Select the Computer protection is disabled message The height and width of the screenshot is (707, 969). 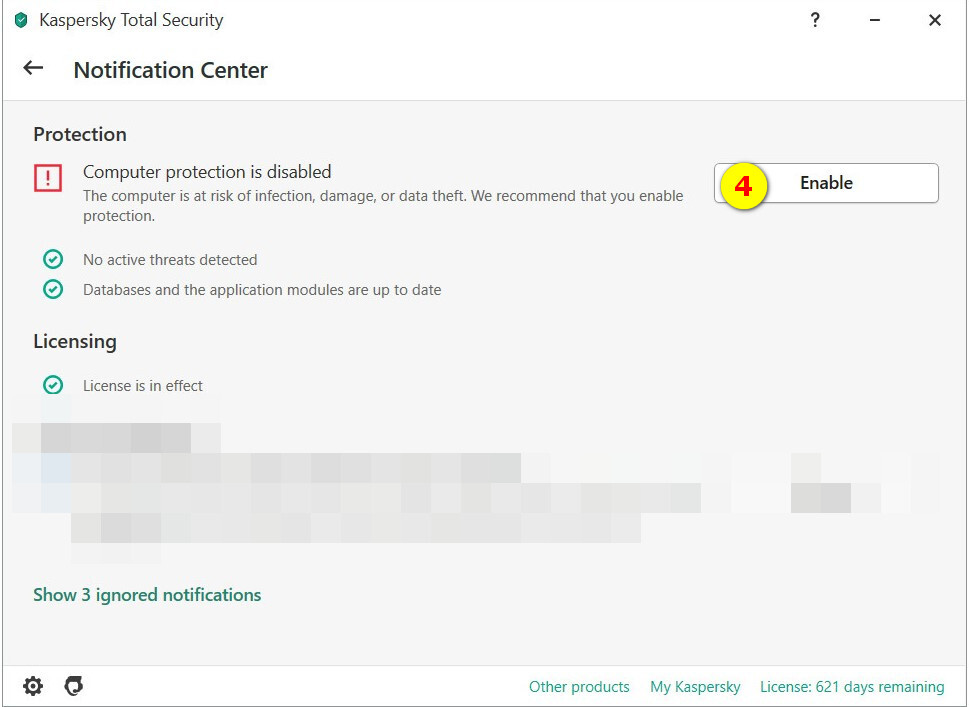click(207, 172)
